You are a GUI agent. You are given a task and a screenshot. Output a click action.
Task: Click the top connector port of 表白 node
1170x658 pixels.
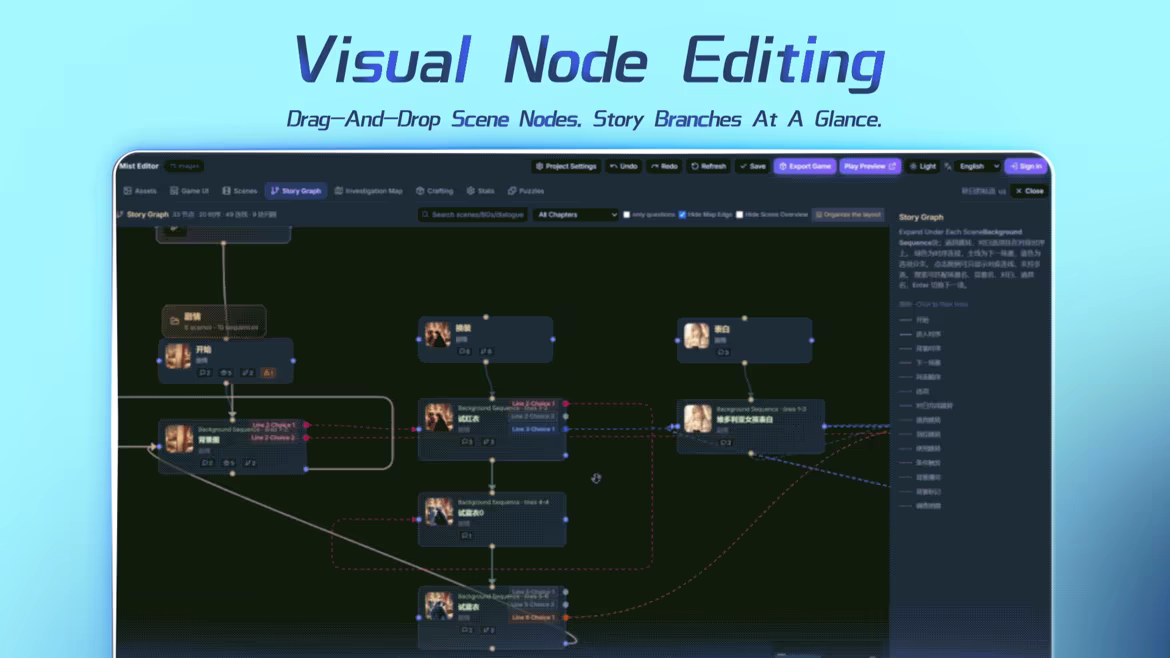point(744,319)
